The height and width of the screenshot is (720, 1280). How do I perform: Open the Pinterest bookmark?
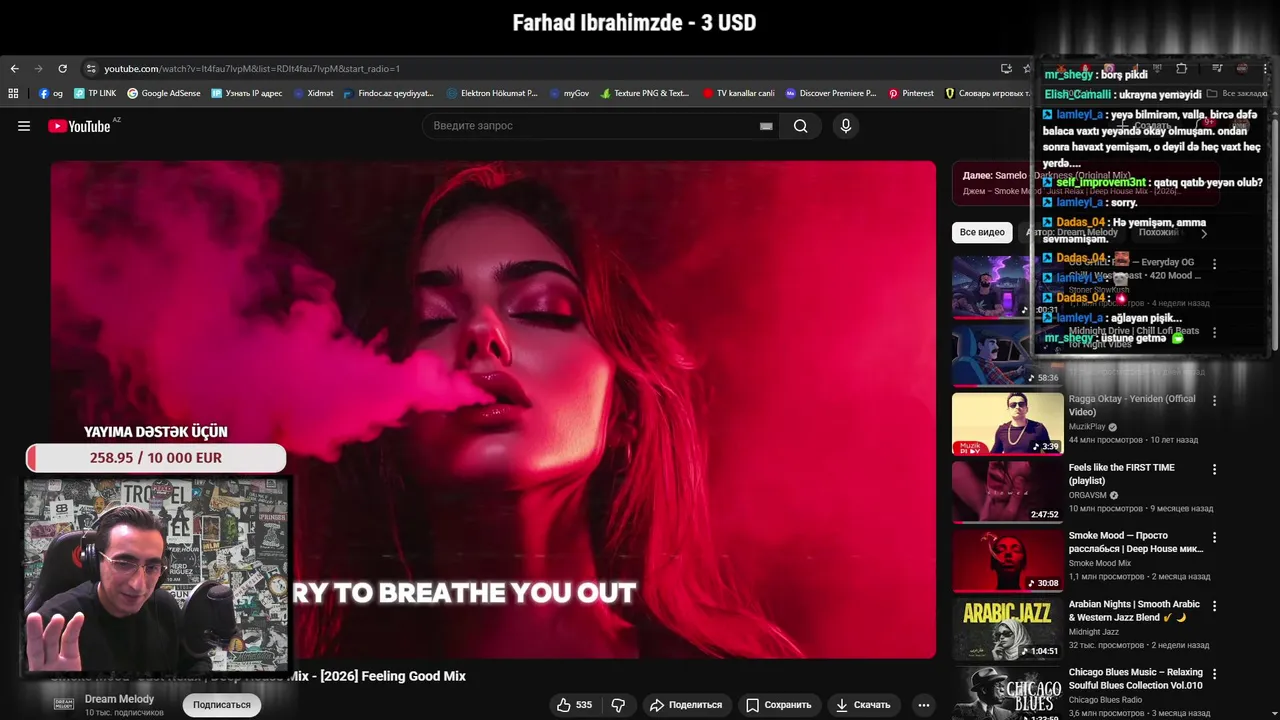911,93
